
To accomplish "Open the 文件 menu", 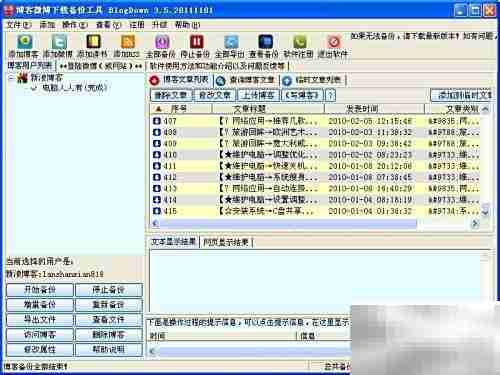I will coord(19,25).
